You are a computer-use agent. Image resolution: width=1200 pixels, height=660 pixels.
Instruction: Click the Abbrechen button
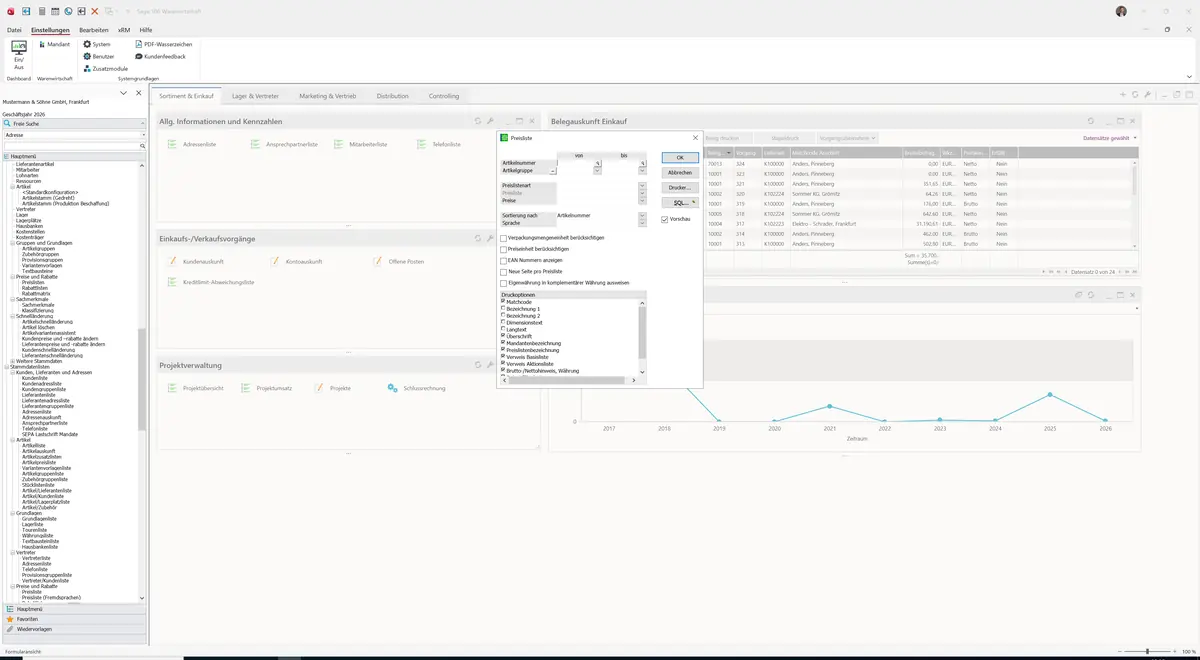tap(680, 173)
